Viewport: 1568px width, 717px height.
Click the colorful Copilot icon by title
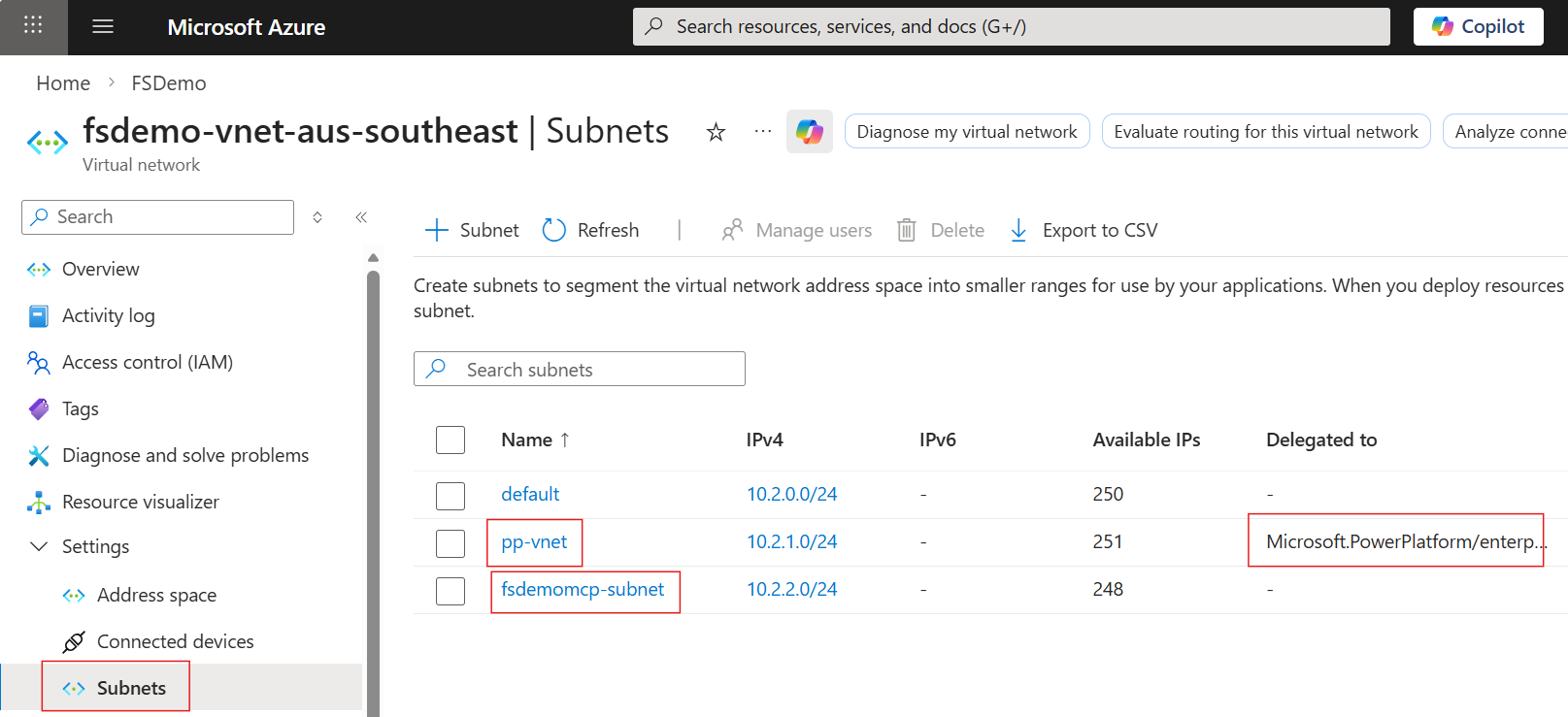click(x=809, y=131)
